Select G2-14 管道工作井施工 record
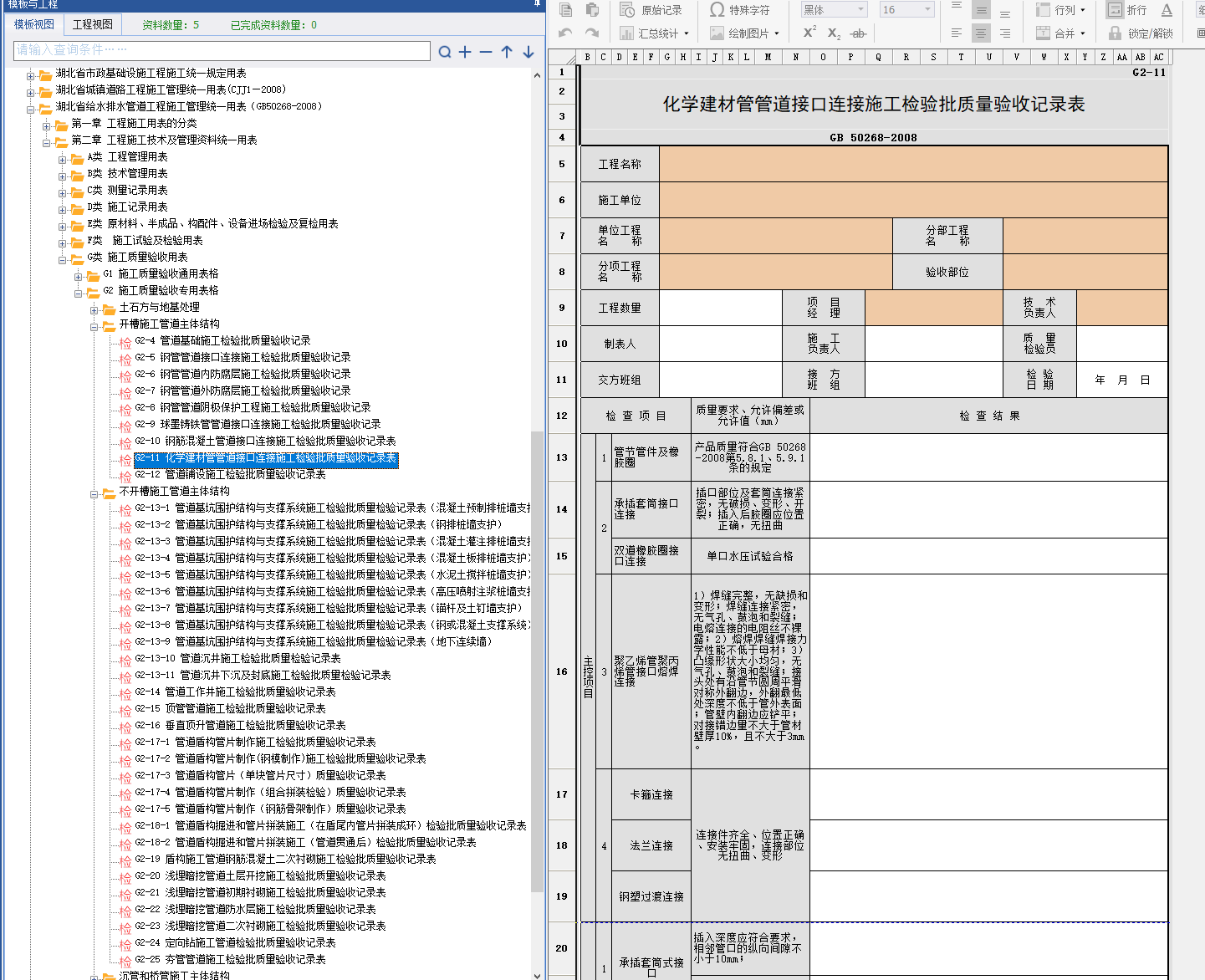 pyautogui.click(x=235, y=692)
